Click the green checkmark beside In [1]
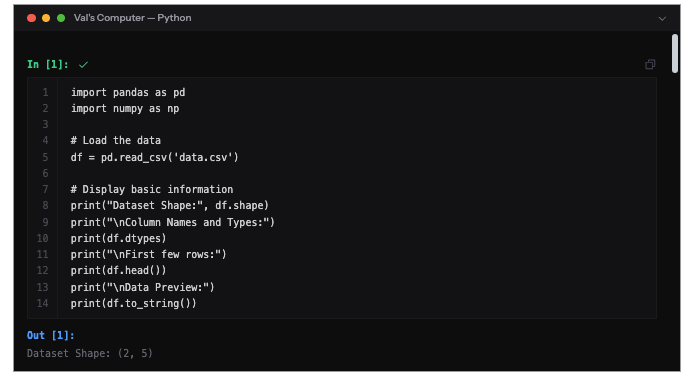The image size is (684, 378). click(83, 65)
